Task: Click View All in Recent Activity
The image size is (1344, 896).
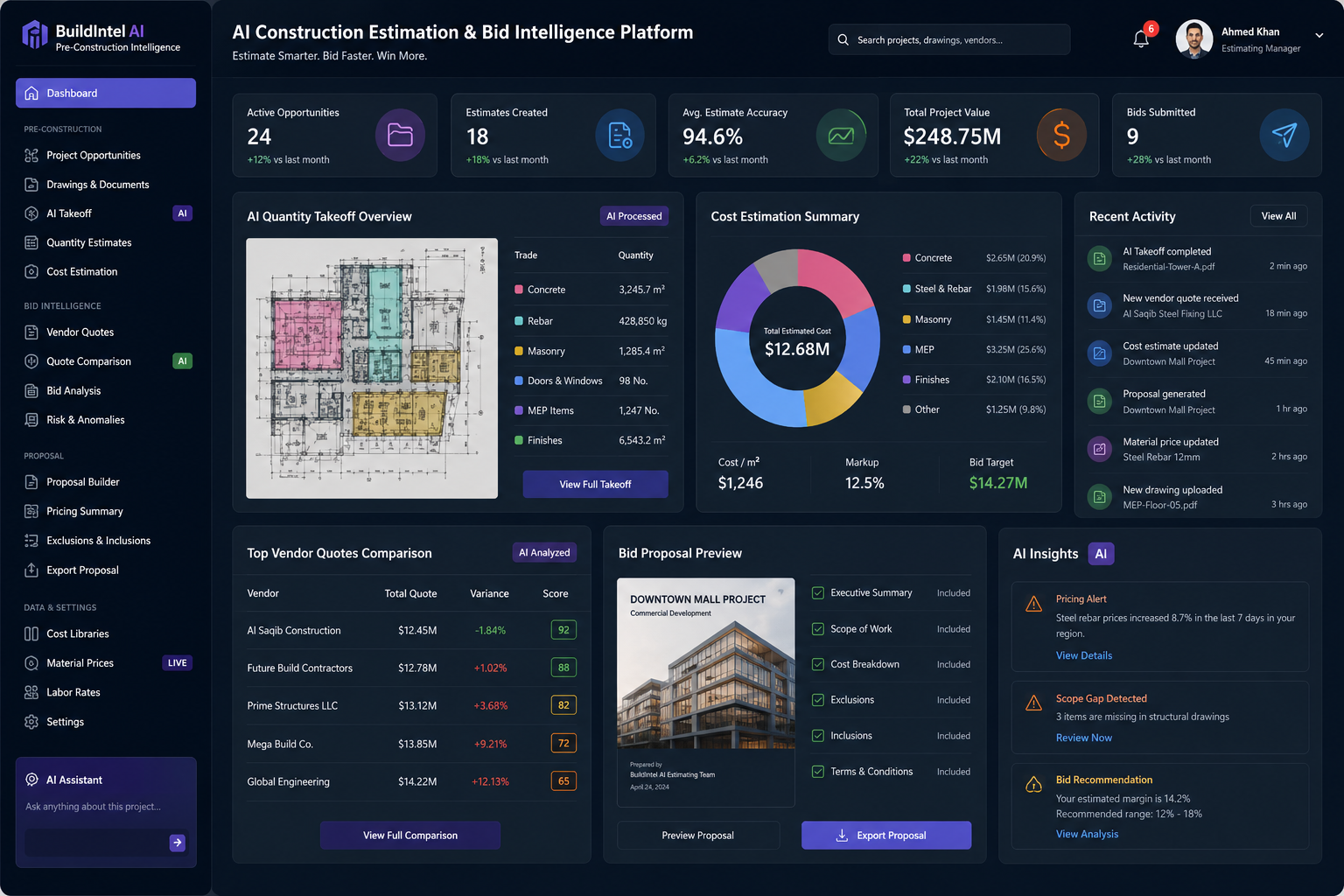Action: point(1278,216)
